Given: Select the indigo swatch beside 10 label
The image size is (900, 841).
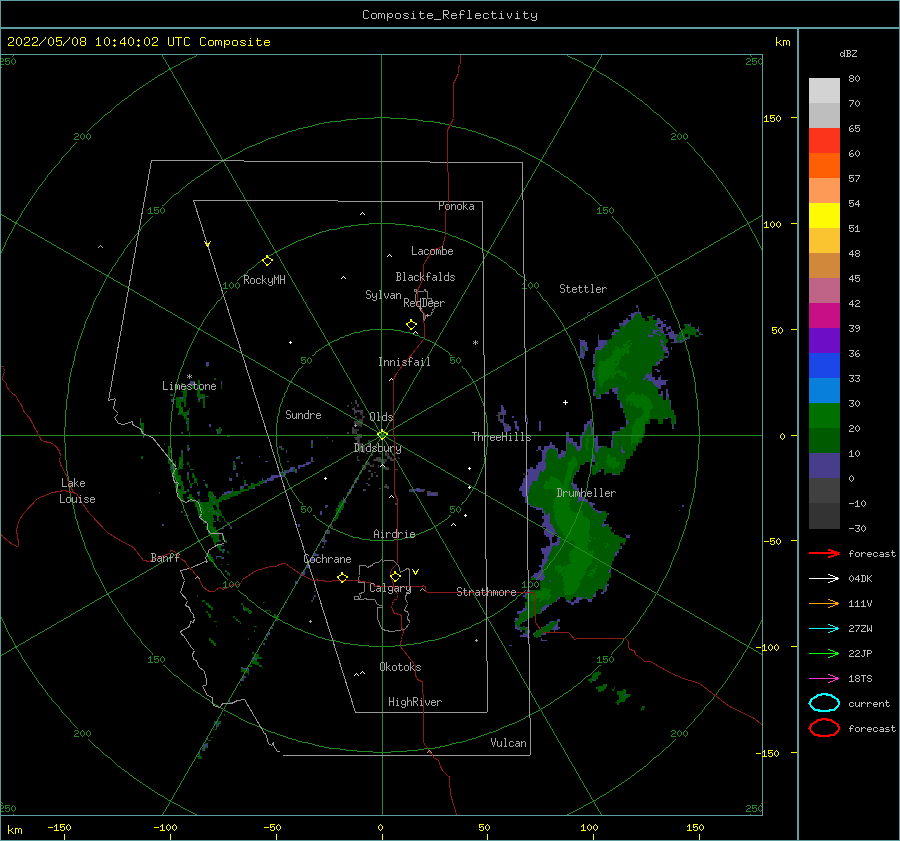Looking at the screenshot, I should (824, 466).
